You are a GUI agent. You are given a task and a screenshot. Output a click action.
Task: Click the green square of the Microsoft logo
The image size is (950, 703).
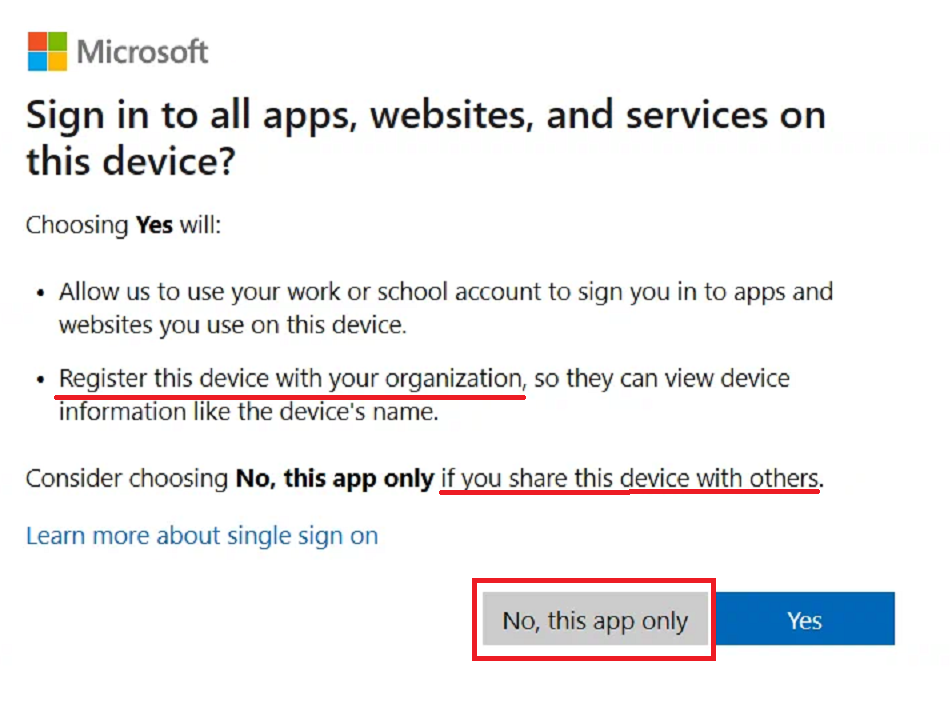pos(58,41)
